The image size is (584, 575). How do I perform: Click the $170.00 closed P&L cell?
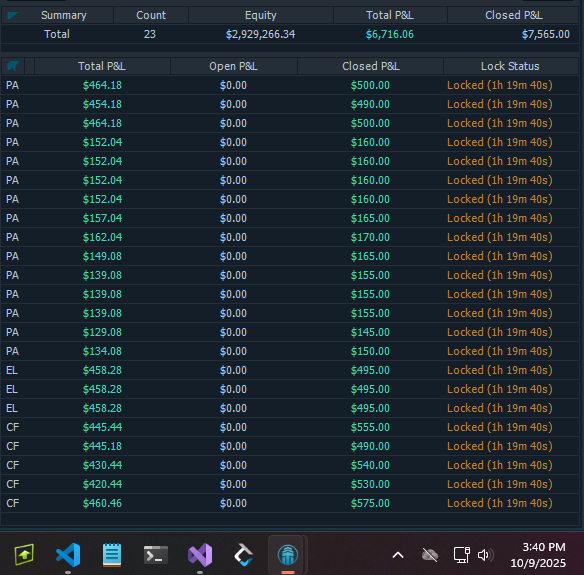370,237
